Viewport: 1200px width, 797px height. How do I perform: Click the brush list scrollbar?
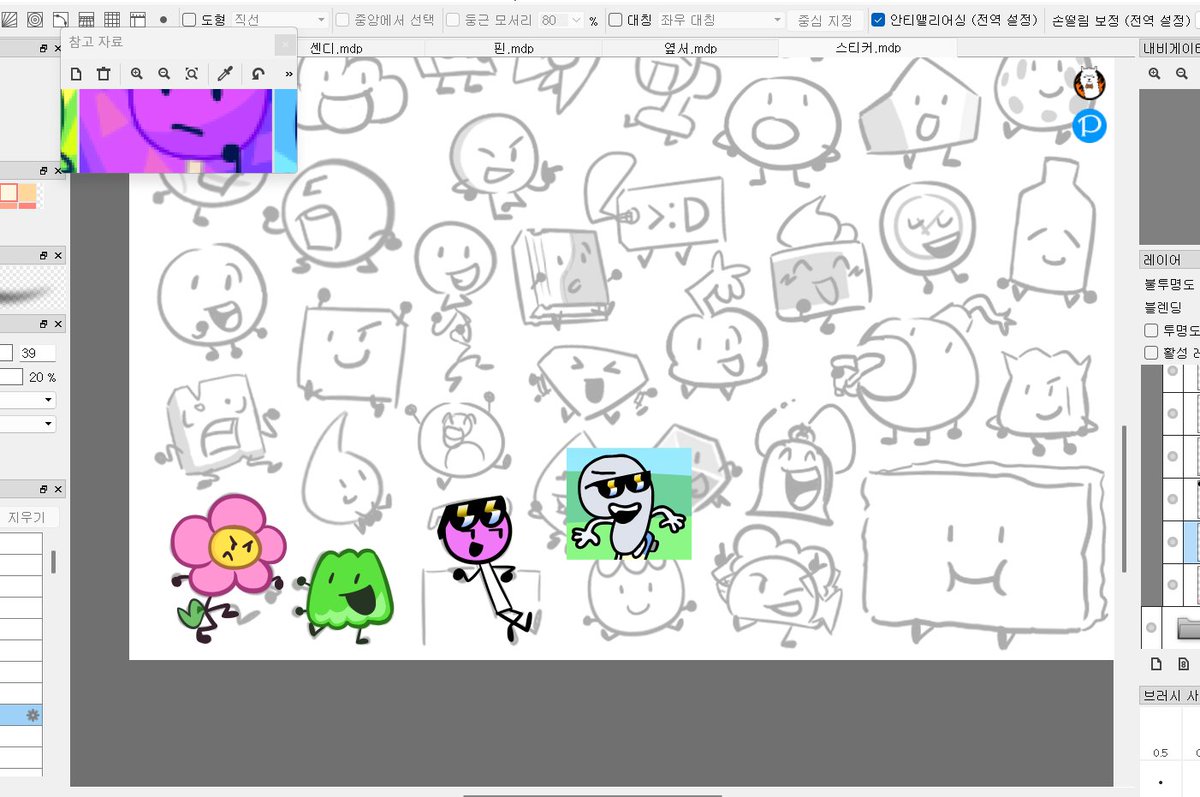(x=53, y=562)
